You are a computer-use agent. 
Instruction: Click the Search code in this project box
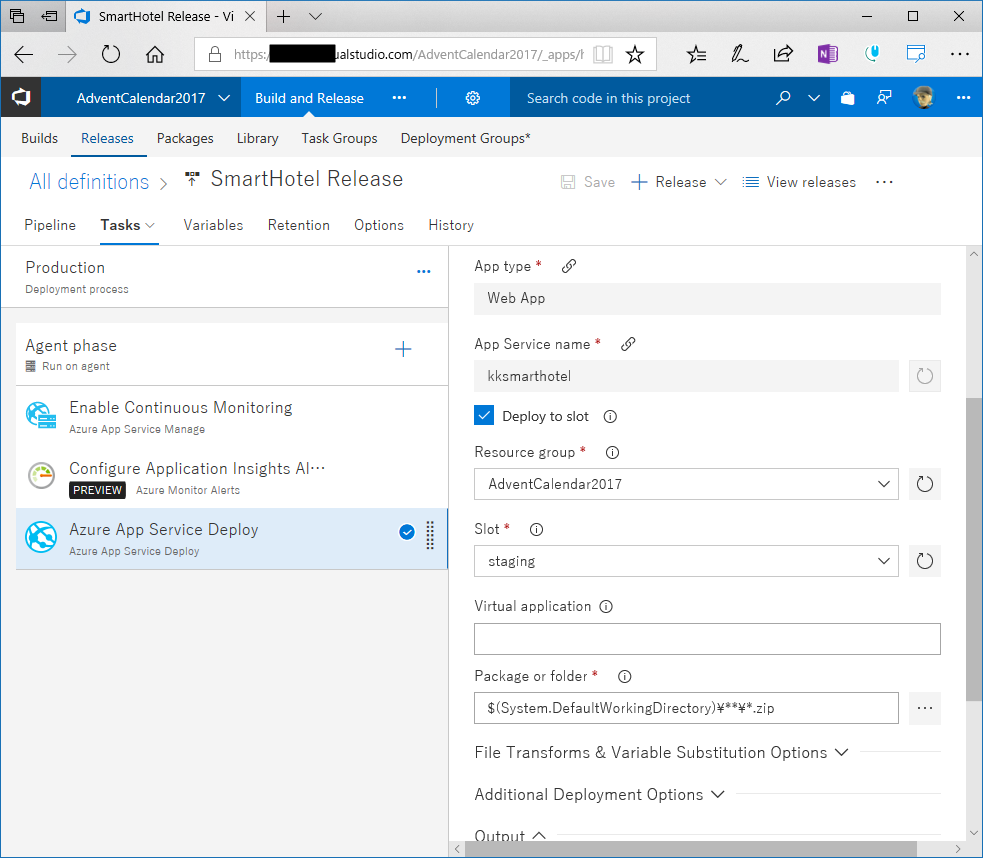pos(639,98)
